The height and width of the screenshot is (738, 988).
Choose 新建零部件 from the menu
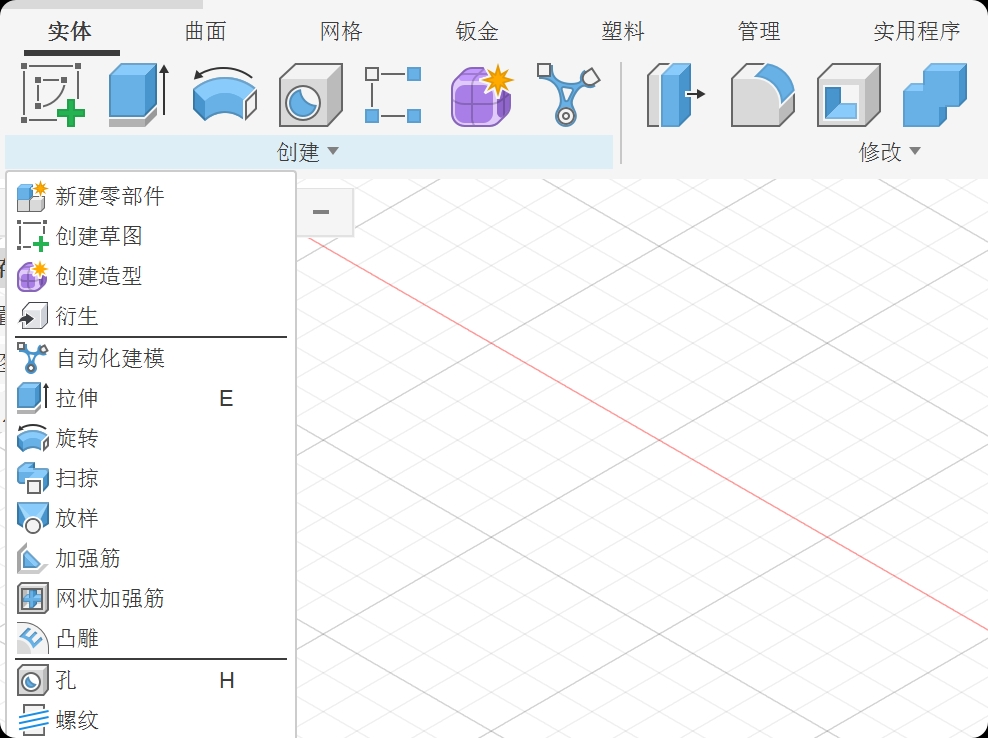coord(110,196)
